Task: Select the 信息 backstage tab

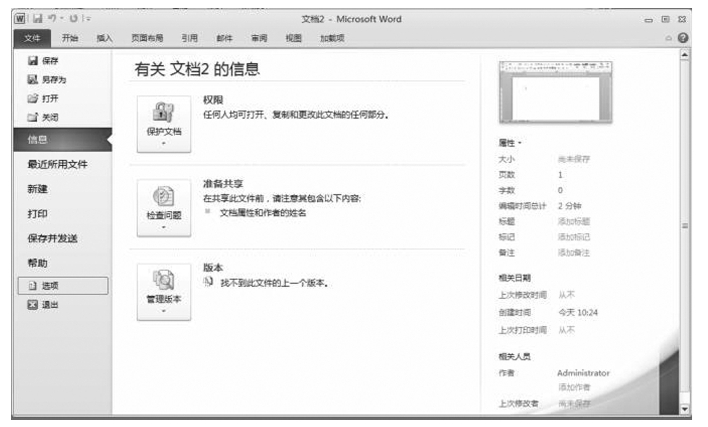Action: (x=63, y=139)
